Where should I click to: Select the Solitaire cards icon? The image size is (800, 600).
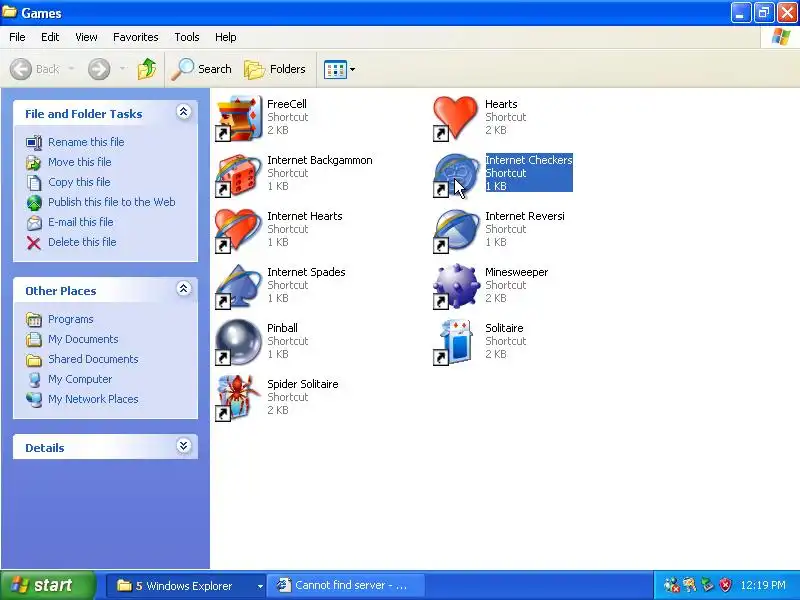pos(456,342)
